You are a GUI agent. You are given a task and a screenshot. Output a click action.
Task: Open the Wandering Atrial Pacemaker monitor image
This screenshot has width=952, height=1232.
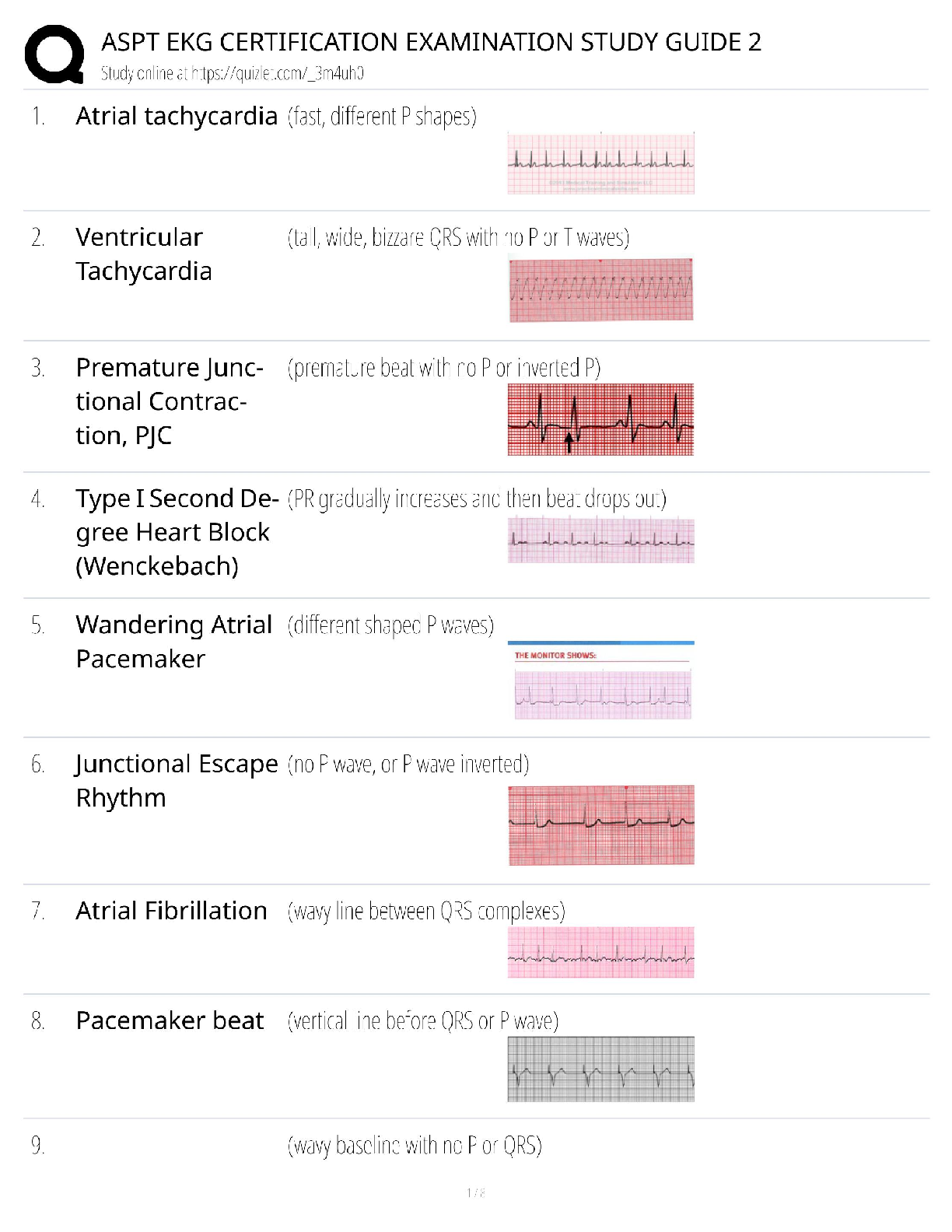point(600,681)
